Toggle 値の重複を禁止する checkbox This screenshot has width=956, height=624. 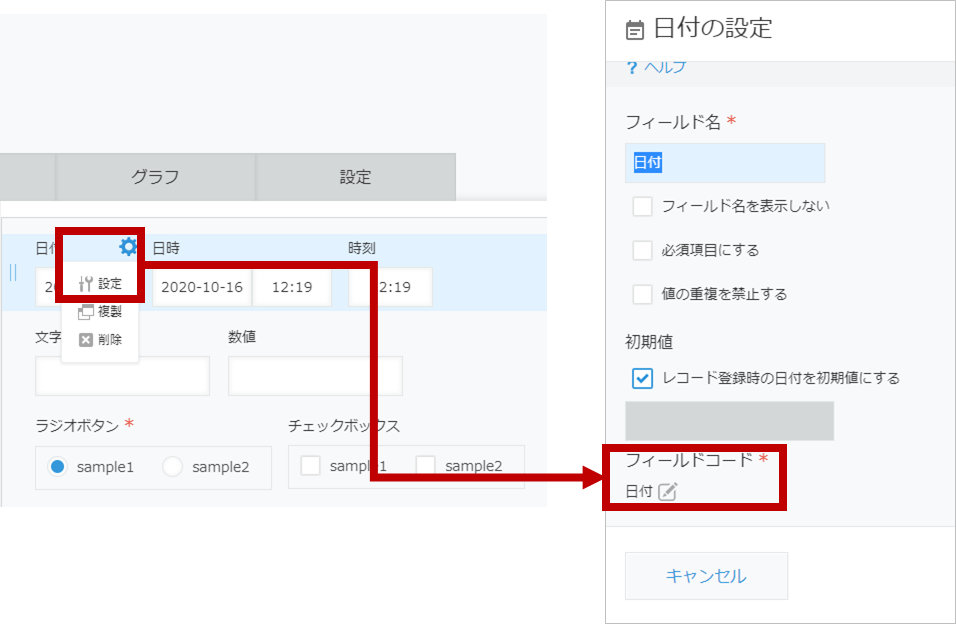(x=643, y=294)
